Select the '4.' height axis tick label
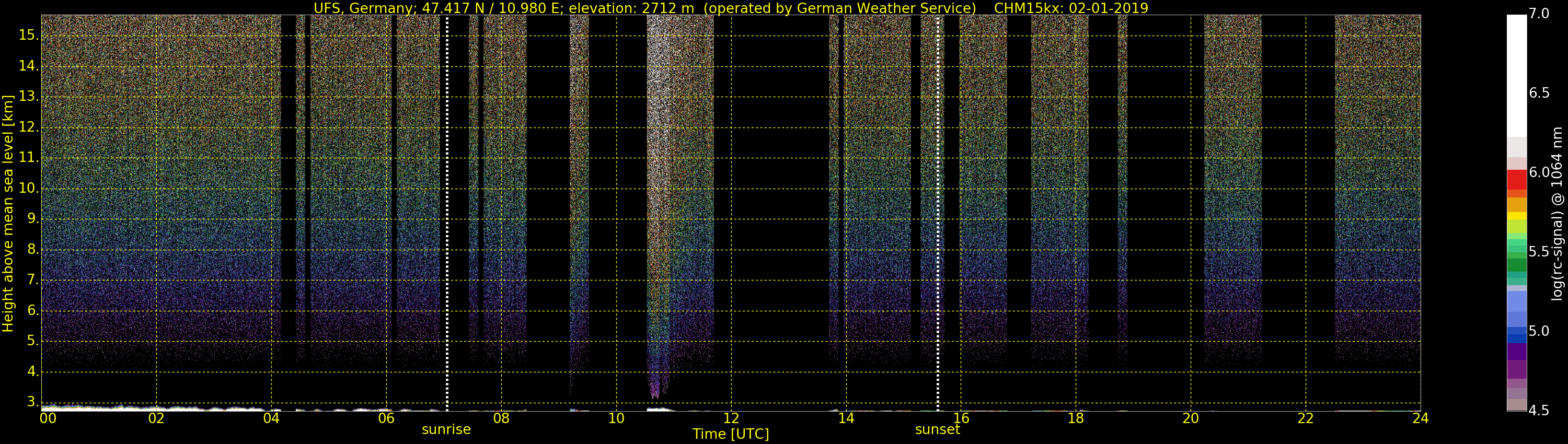 point(32,371)
